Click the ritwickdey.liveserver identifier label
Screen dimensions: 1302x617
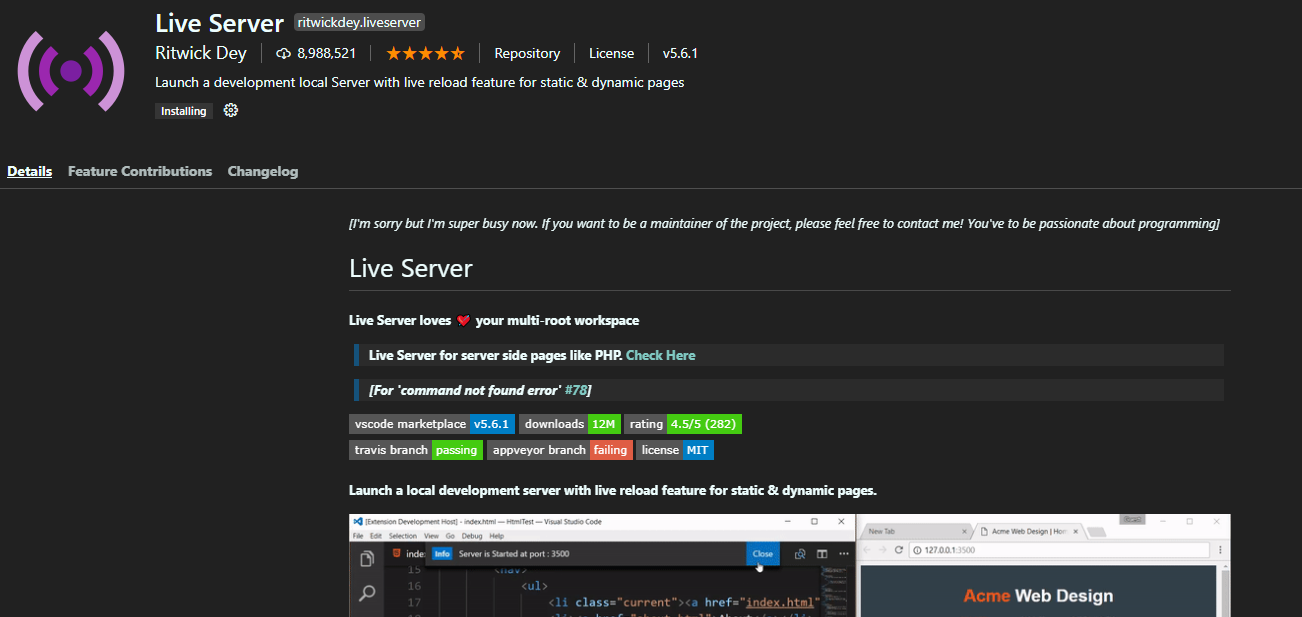[360, 22]
